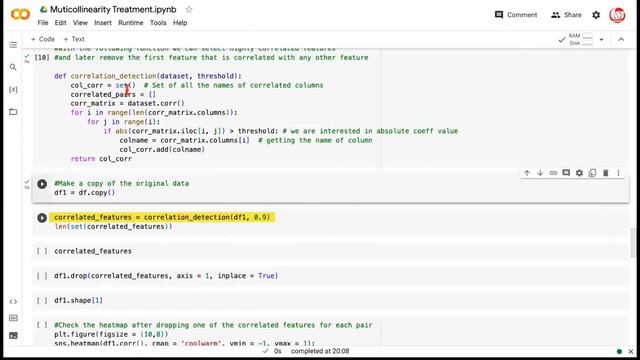This screenshot has width=640, height=360.
Task: Share the notebook
Action: point(566,15)
